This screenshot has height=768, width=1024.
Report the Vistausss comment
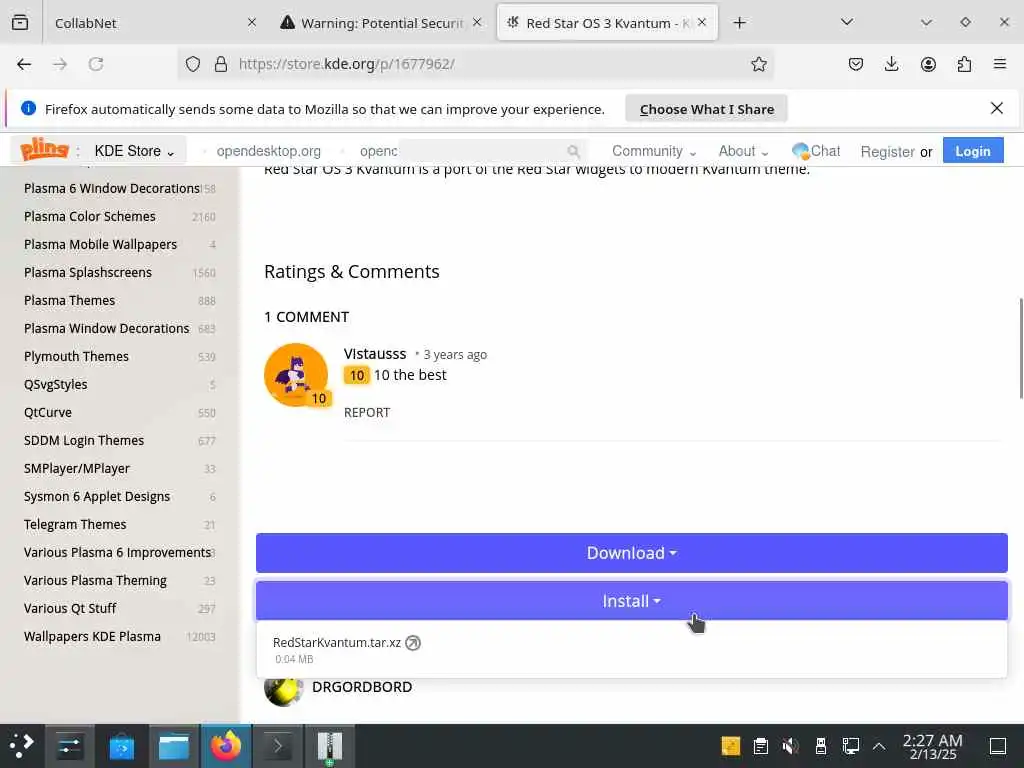(367, 413)
